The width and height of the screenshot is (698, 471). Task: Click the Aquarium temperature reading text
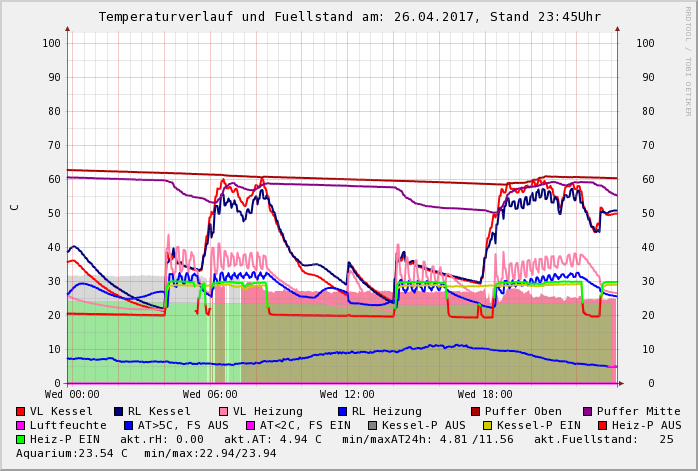(73, 453)
